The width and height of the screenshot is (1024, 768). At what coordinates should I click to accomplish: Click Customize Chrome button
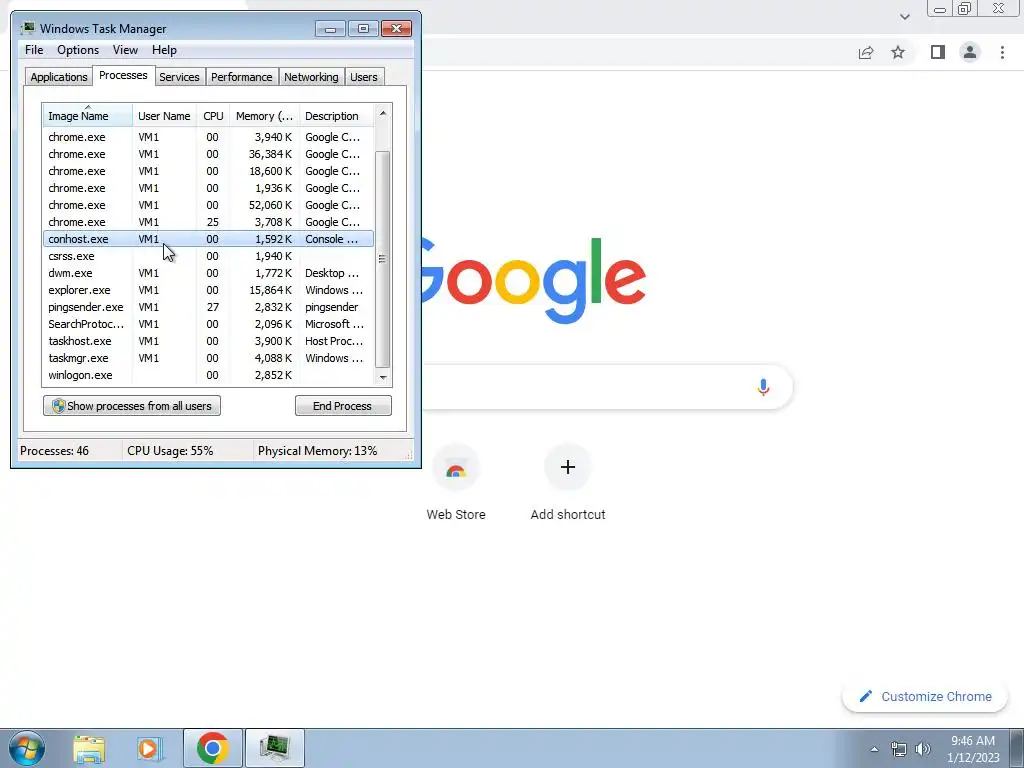click(925, 696)
